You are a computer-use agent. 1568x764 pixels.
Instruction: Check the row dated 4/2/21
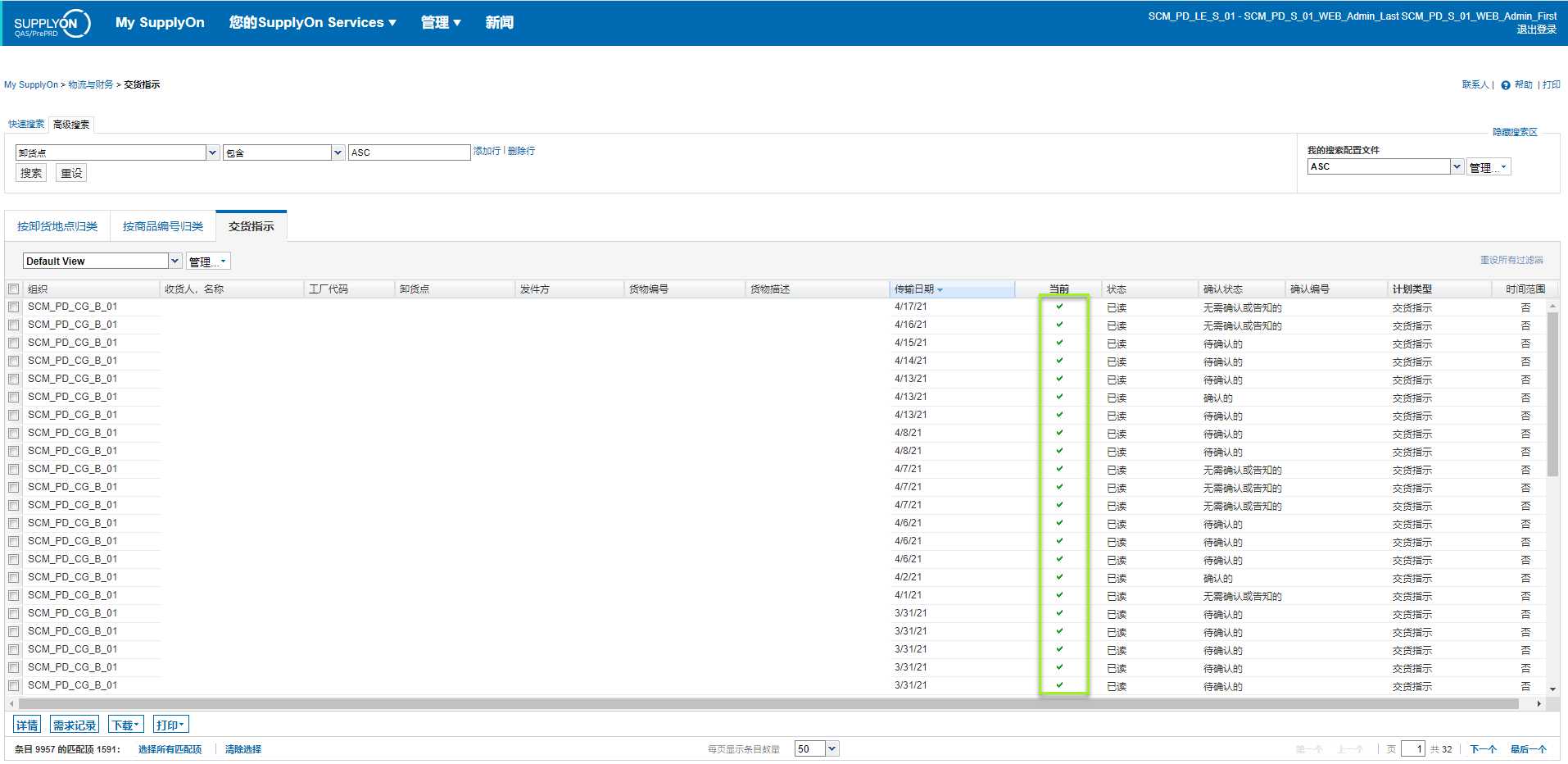tap(14, 577)
